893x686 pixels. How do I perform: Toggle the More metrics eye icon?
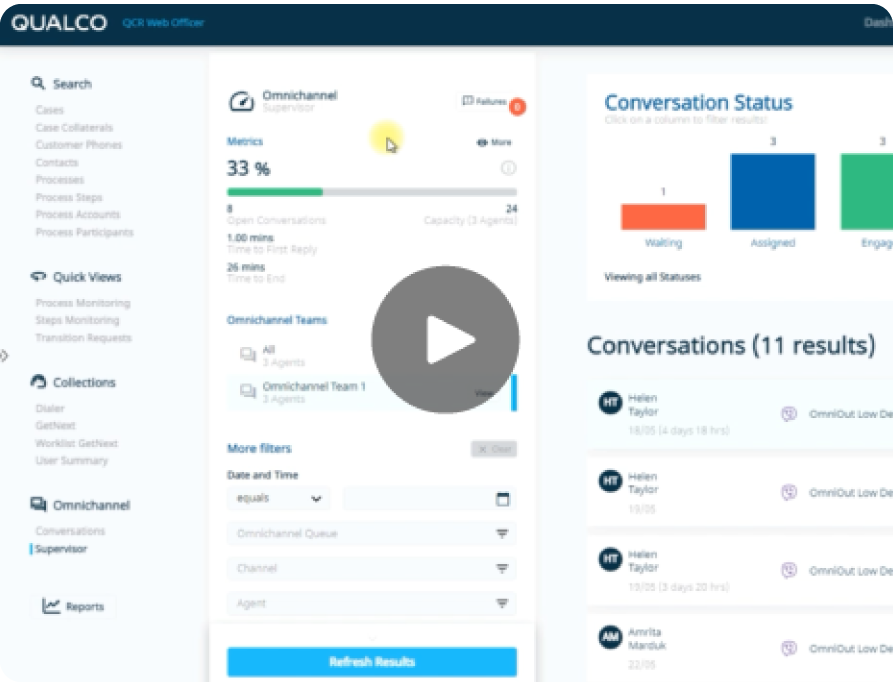[482, 143]
